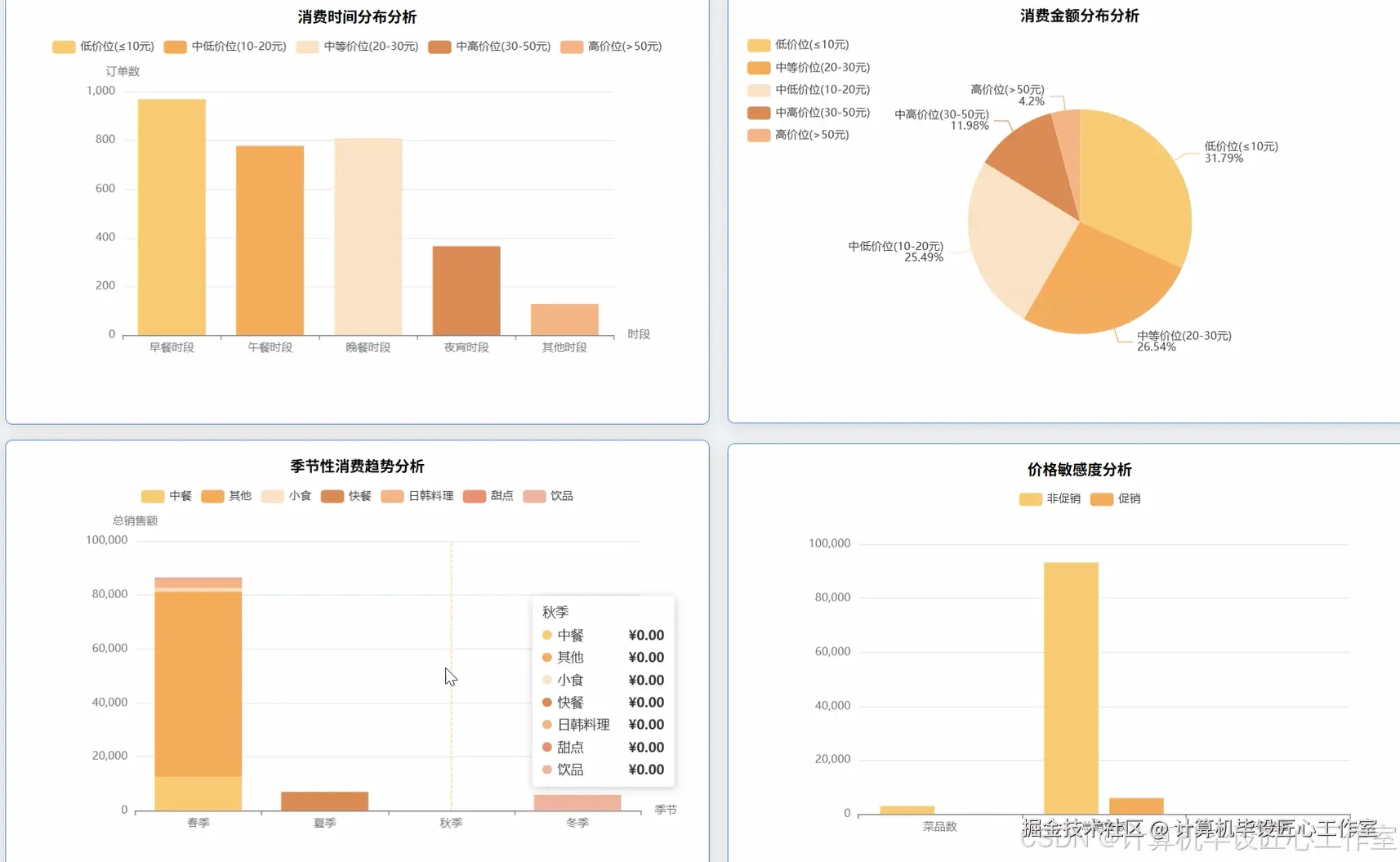Toggle 中餐 legend in seasonal chart
This screenshot has width=1400, height=862.
click(x=167, y=496)
